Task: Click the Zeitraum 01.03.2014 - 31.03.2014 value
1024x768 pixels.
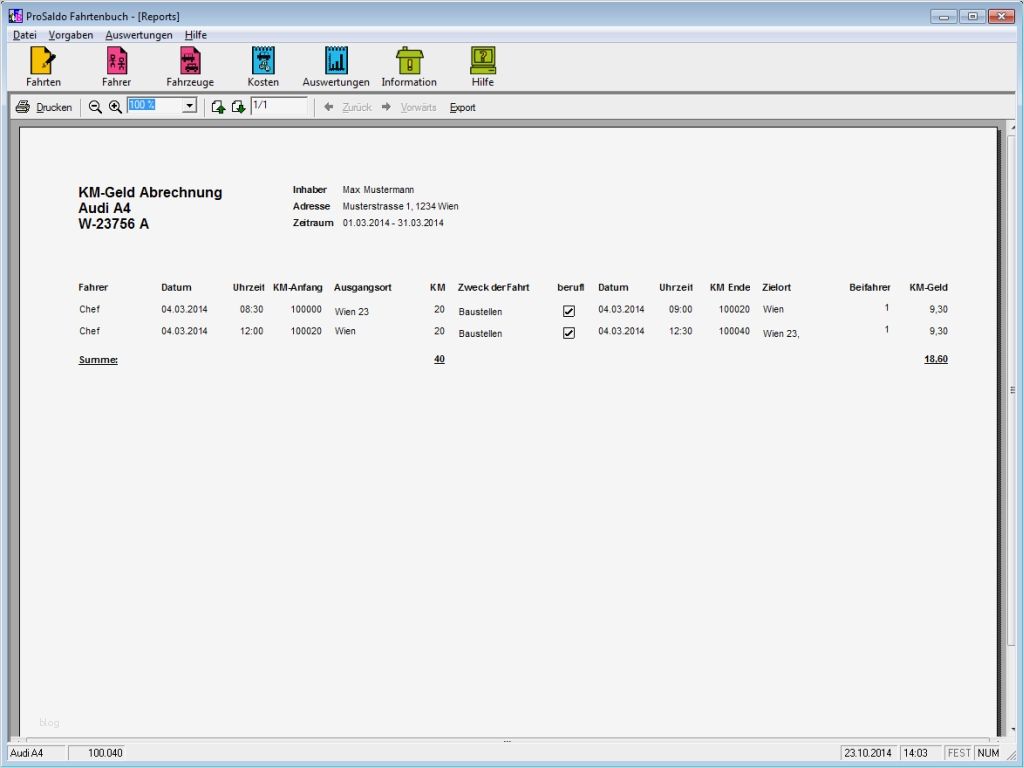Action: click(393, 223)
